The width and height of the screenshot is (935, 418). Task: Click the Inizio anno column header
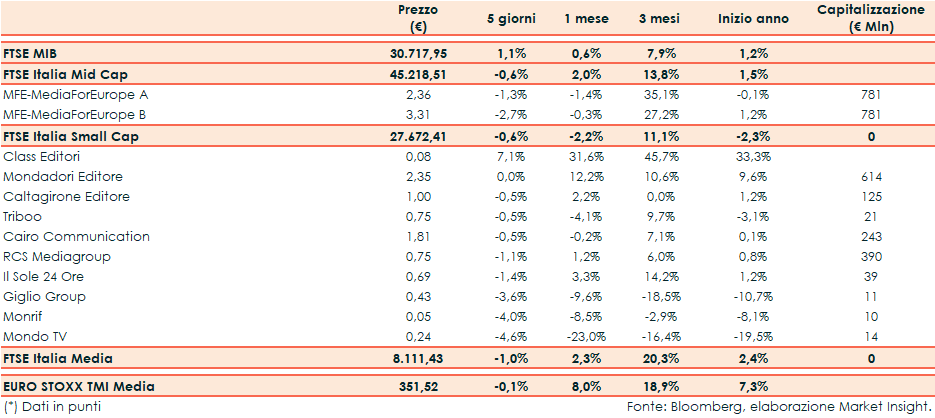753,19
